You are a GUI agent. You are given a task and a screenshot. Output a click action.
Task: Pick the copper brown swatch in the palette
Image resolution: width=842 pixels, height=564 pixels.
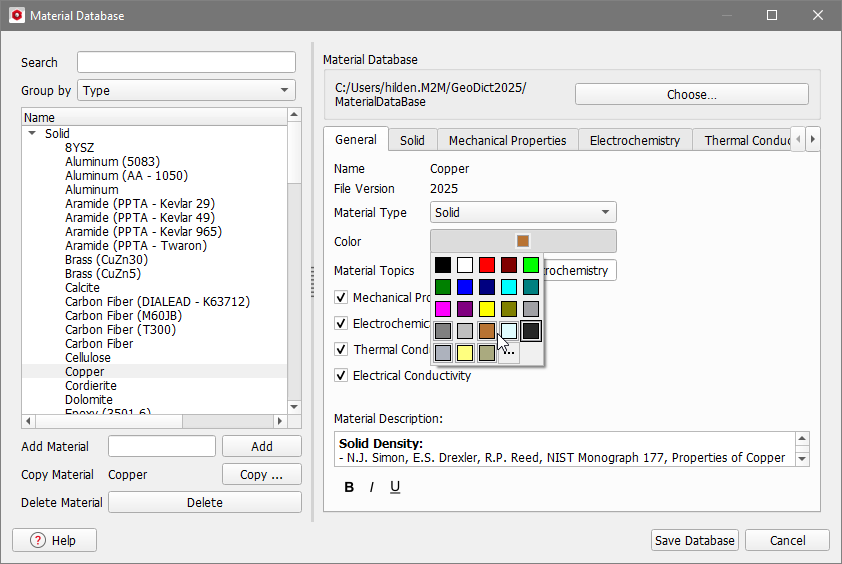pos(487,331)
